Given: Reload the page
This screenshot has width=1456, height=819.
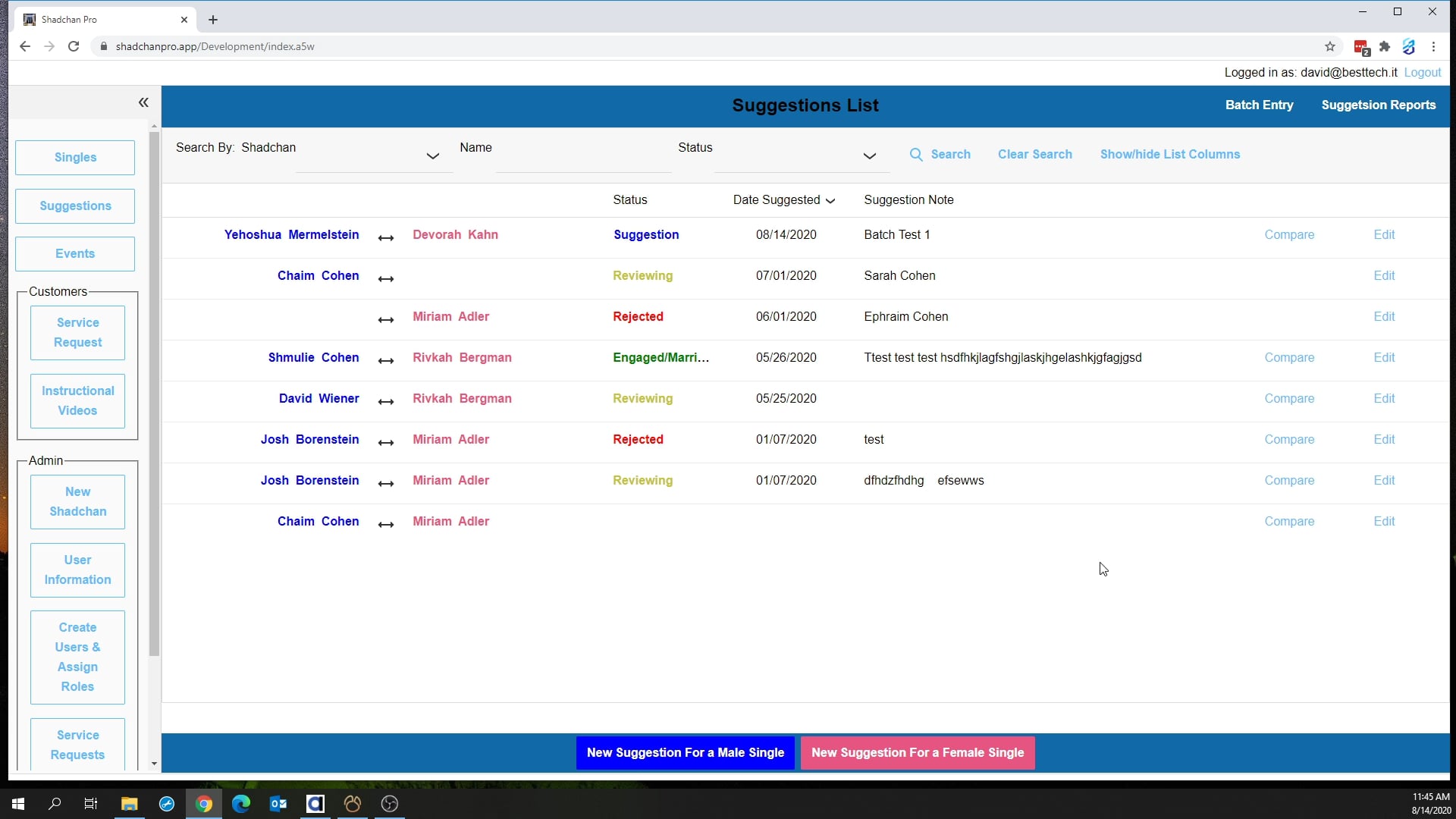Looking at the screenshot, I should (x=74, y=46).
